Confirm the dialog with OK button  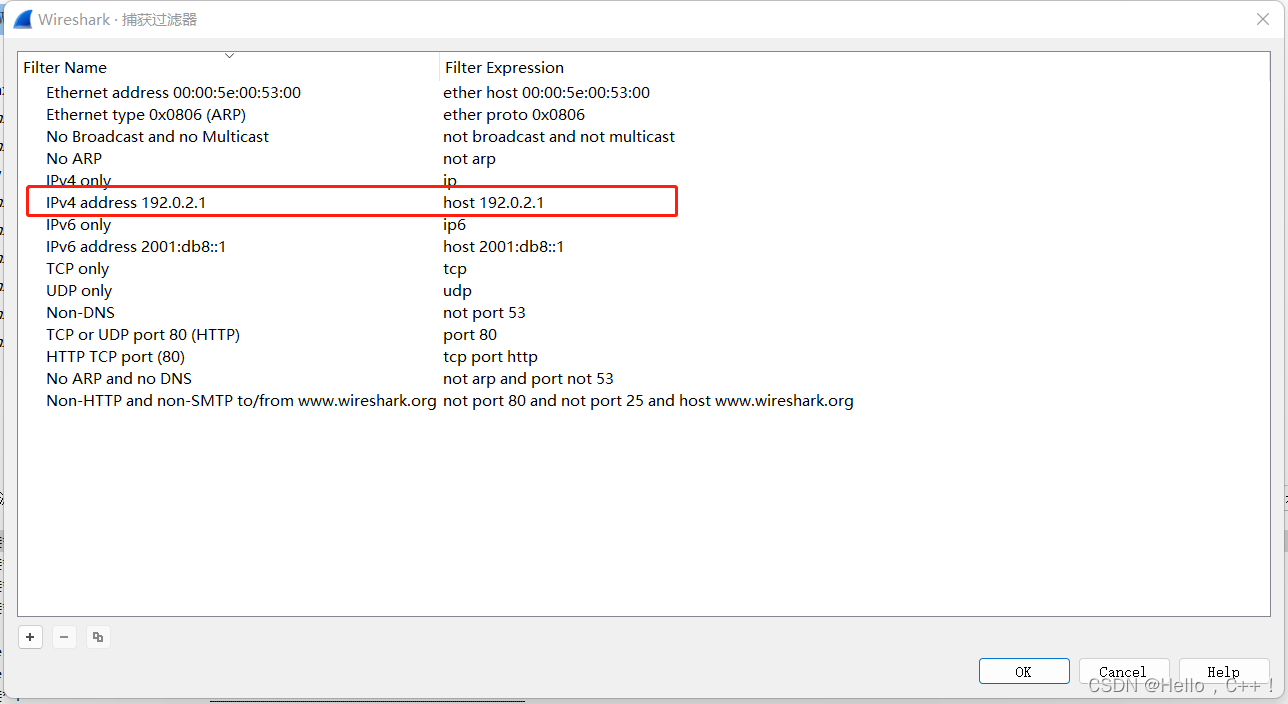[x=1024, y=671]
